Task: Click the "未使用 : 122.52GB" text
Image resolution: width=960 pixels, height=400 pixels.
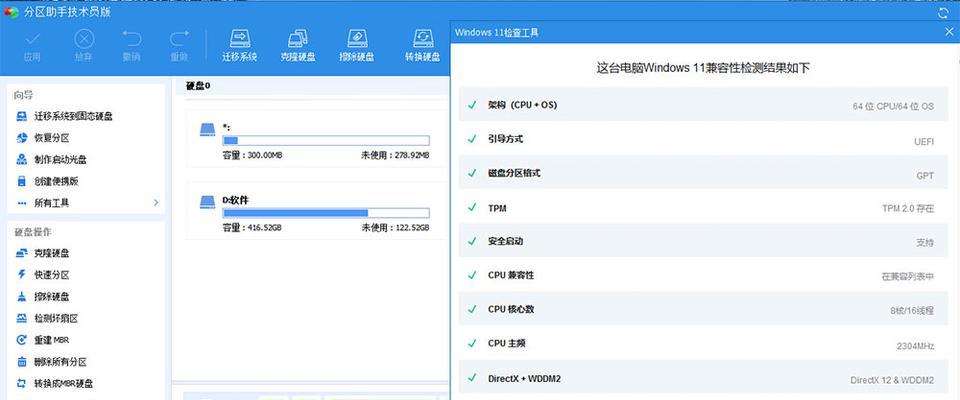Action: [396, 228]
